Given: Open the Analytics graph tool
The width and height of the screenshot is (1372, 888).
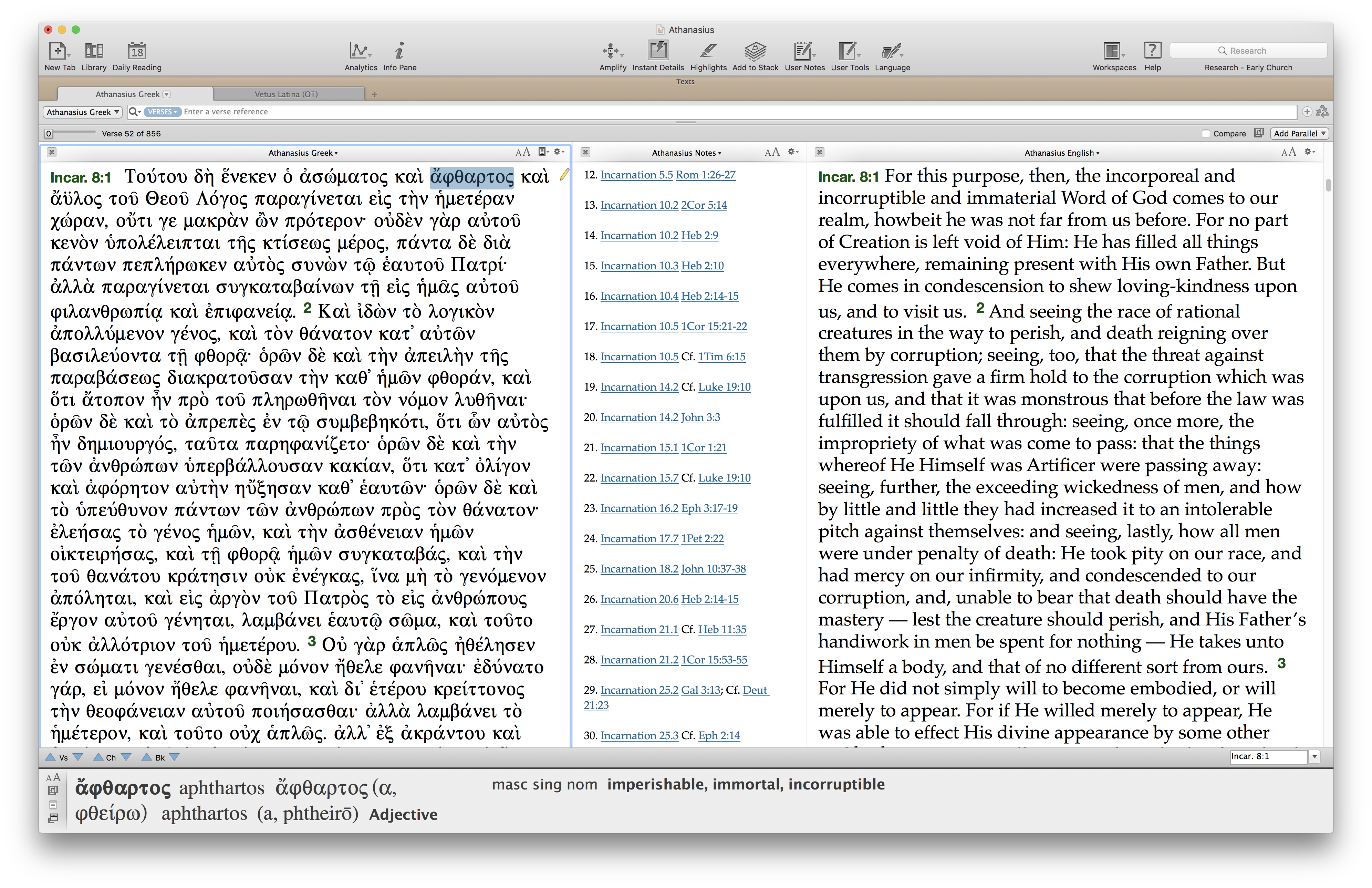Looking at the screenshot, I should [360, 56].
